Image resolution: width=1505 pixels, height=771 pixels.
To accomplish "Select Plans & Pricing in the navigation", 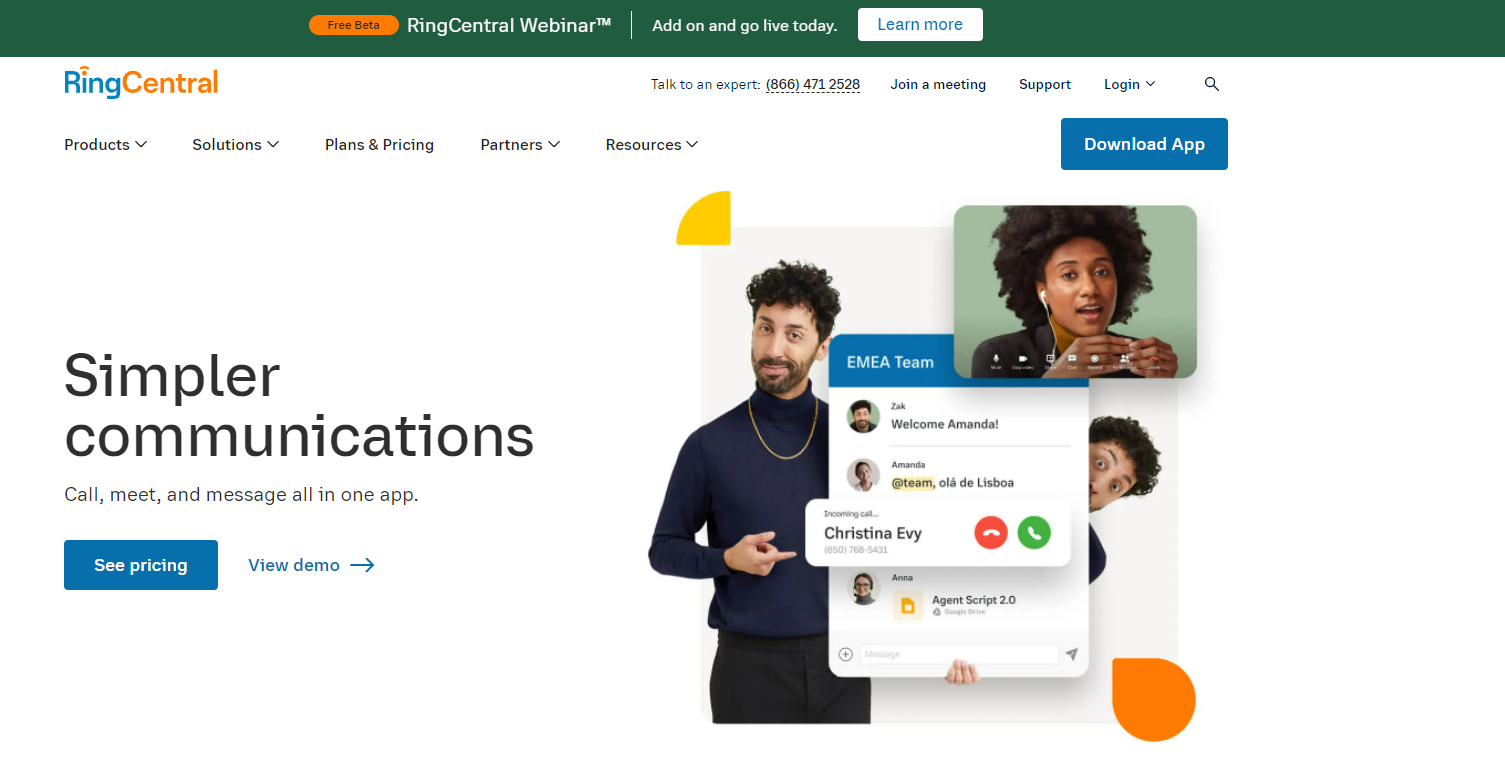I will [379, 144].
